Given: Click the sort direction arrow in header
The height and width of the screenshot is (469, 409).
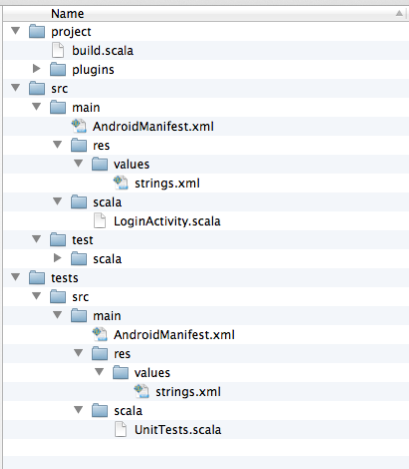Looking at the screenshot, I should [x=399, y=13].
